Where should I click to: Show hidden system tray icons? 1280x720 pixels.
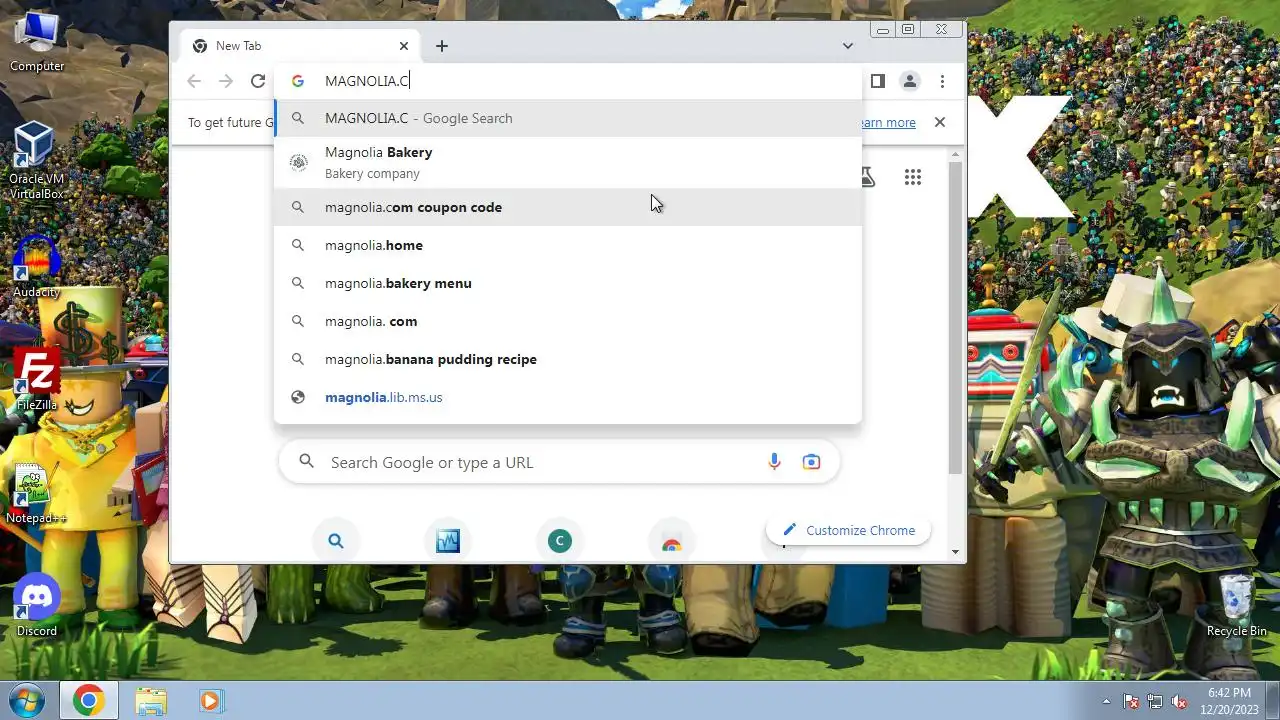1106,701
